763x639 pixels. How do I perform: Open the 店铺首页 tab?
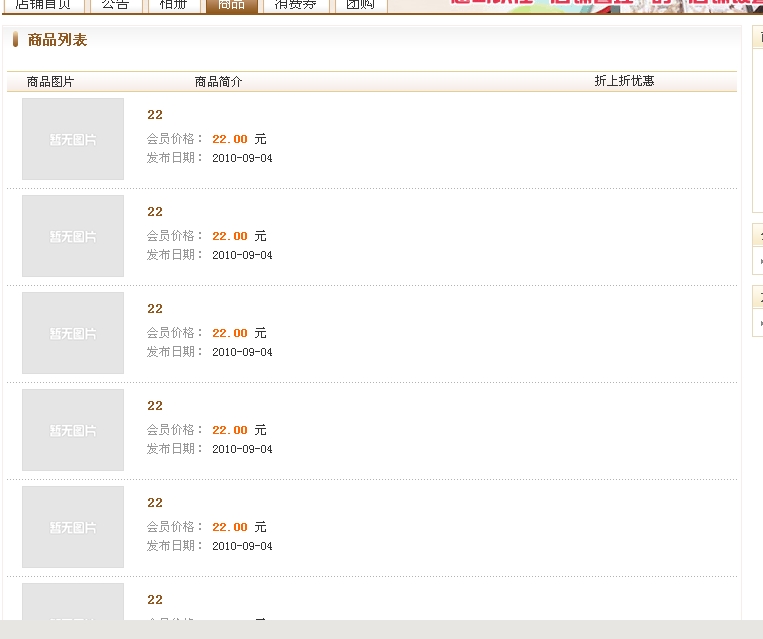tap(43, 6)
